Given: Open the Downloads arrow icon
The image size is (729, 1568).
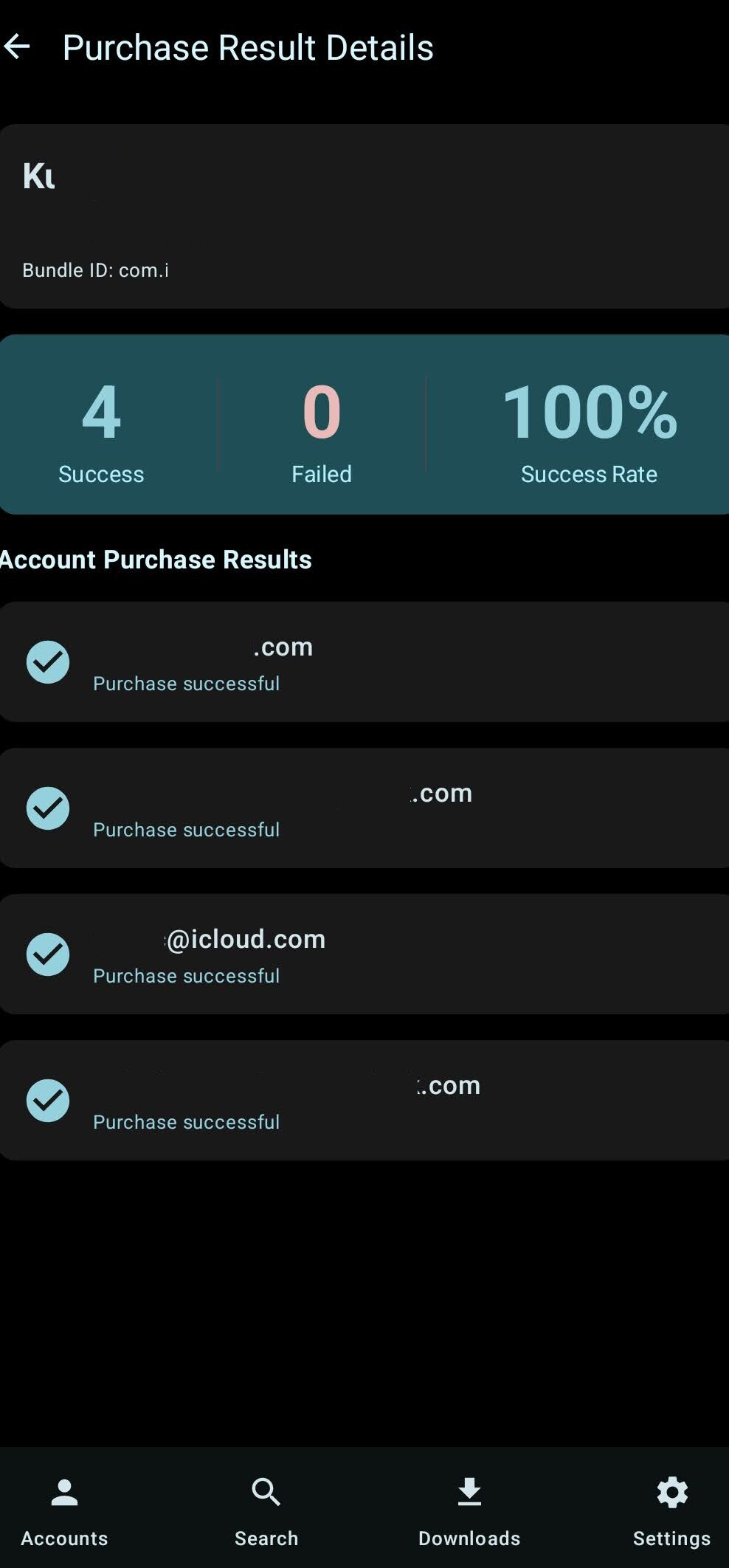Looking at the screenshot, I should pos(469,1492).
